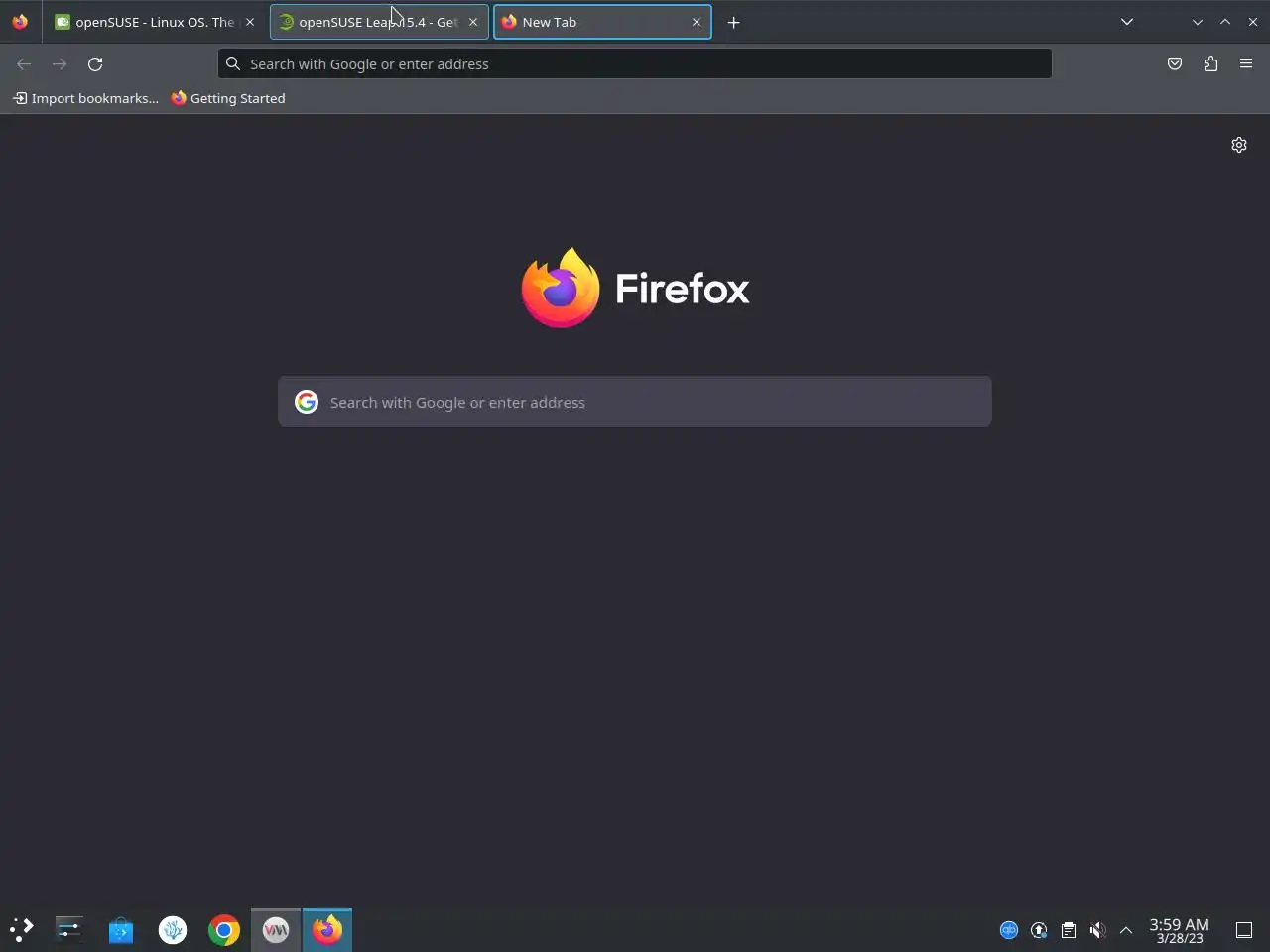Screen dimensions: 1270x952
Task: Reload the current page
Action: [x=95, y=63]
